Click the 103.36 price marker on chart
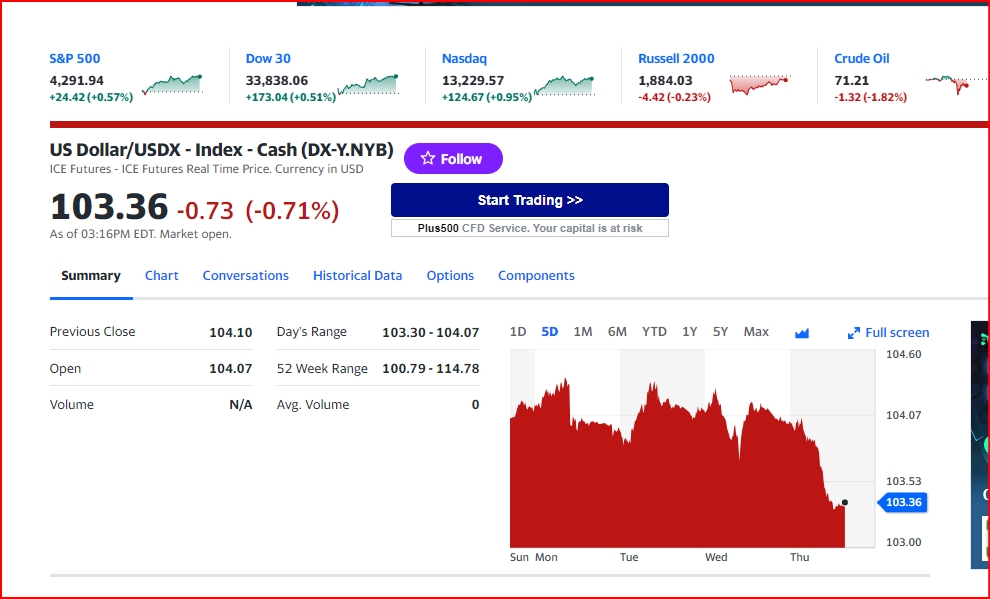 click(x=902, y=502)
